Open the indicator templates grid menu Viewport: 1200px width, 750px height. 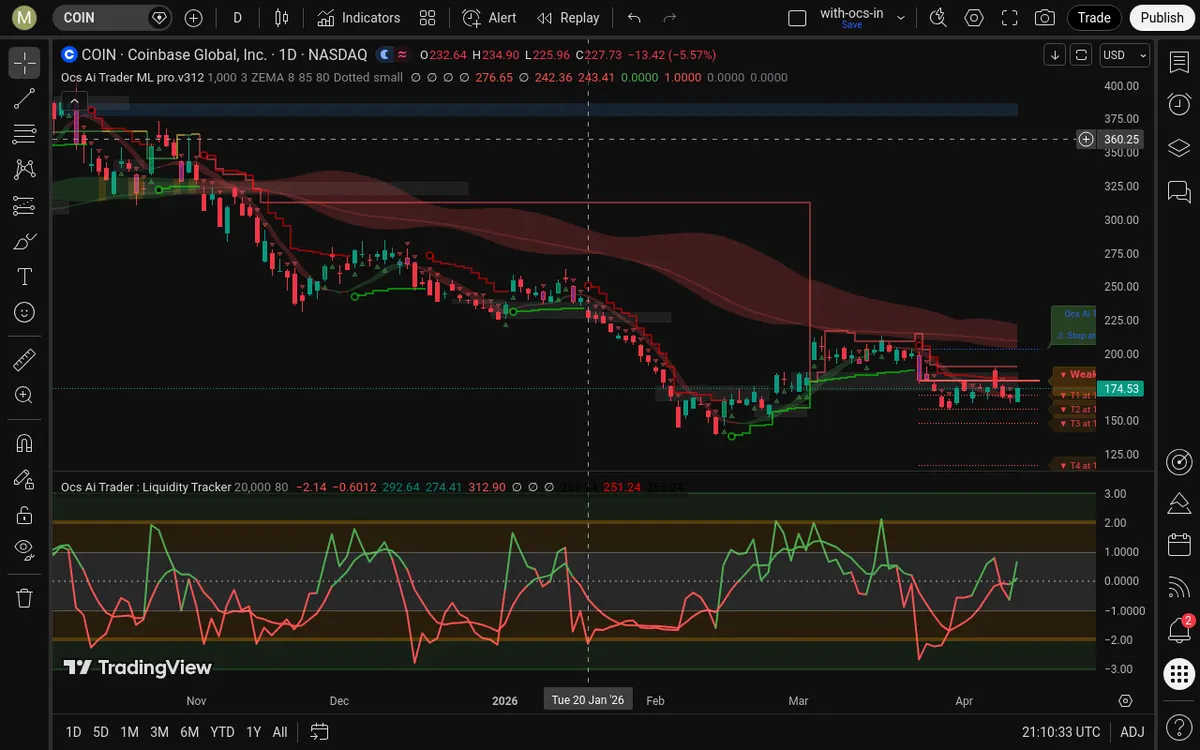click(x=428, y=18)
